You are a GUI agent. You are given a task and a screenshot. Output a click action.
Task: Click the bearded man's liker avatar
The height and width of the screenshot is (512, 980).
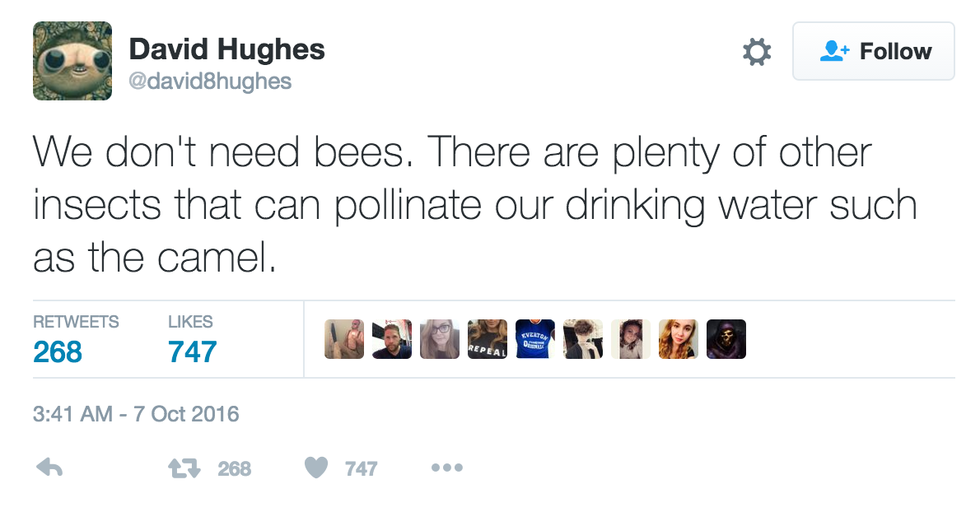coord(392,339)
